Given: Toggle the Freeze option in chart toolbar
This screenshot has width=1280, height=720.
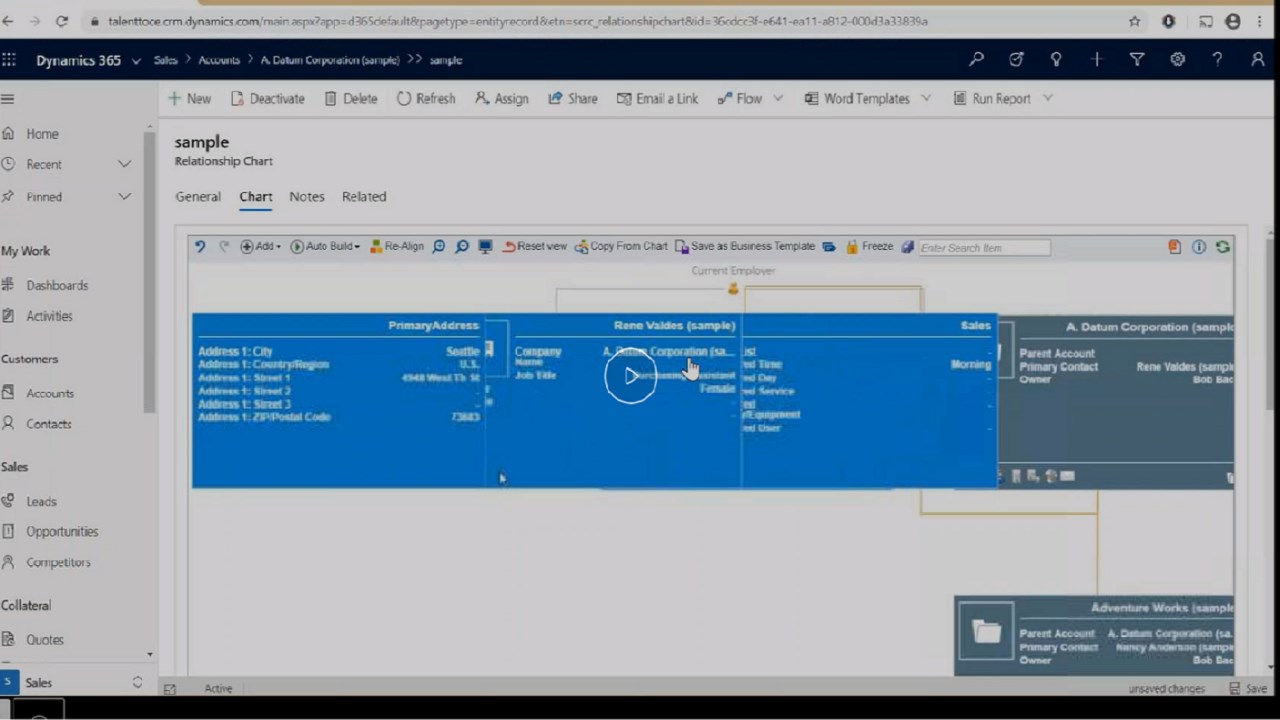Looking at the screenshot, I should [x=869, y=246].
